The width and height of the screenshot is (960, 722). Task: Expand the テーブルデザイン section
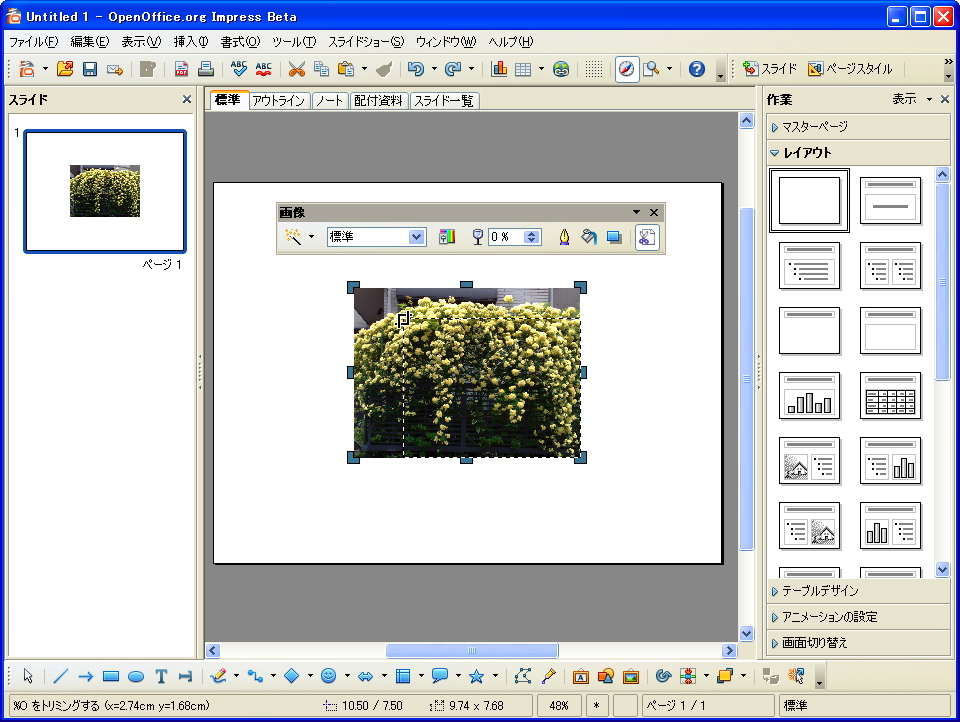857,591
